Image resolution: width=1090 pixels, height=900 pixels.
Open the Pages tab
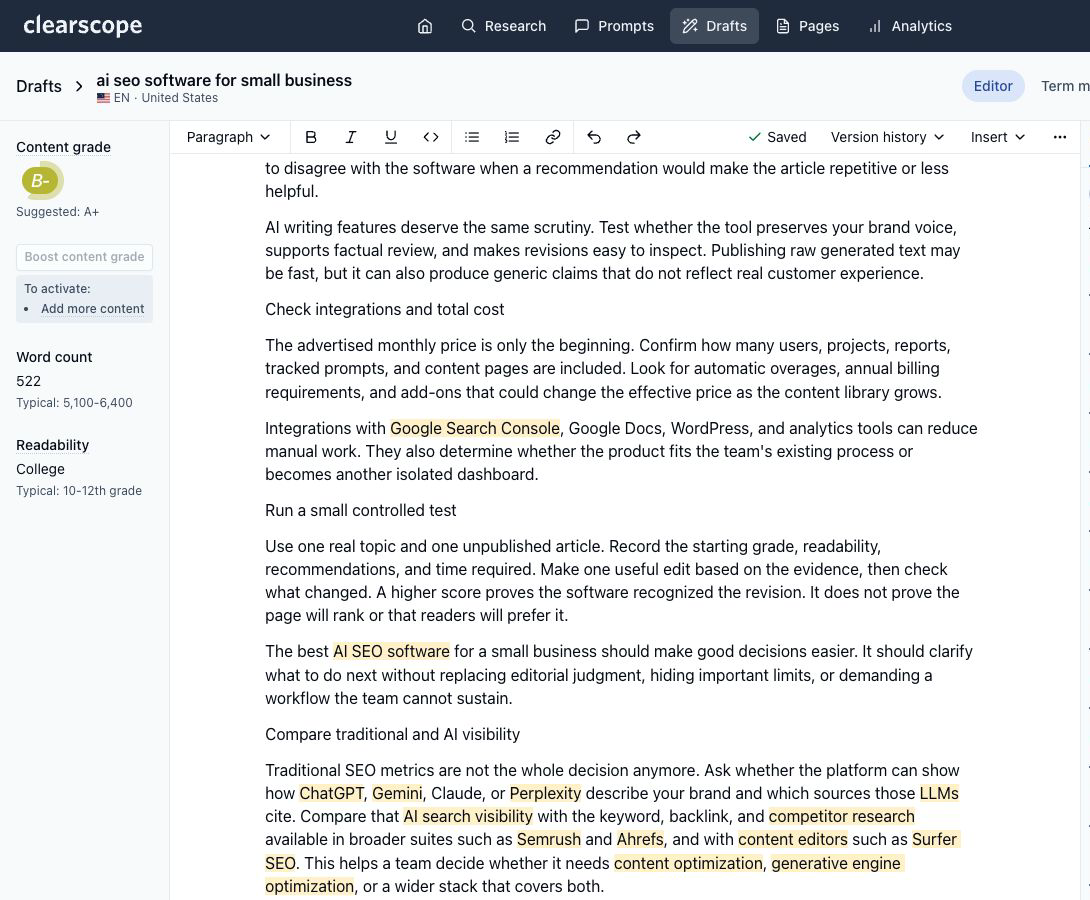pyautogui.click(x=807, y=26)
